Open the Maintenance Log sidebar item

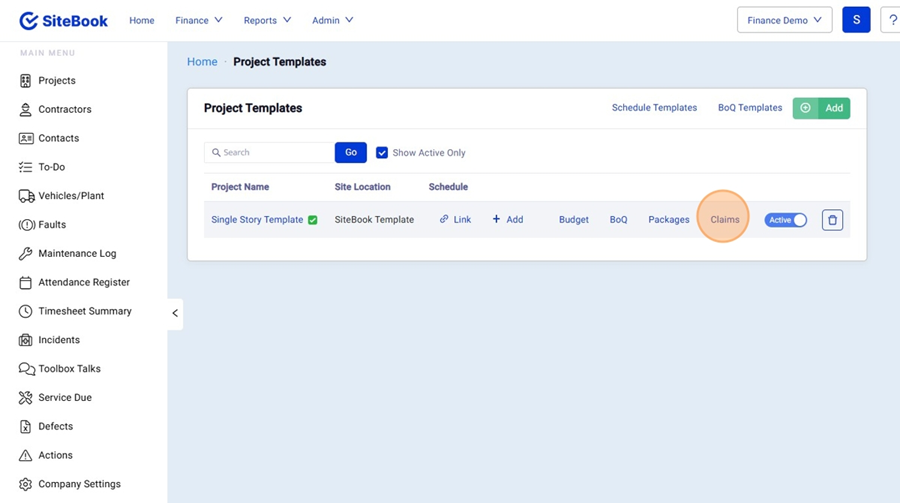(76, 254)
